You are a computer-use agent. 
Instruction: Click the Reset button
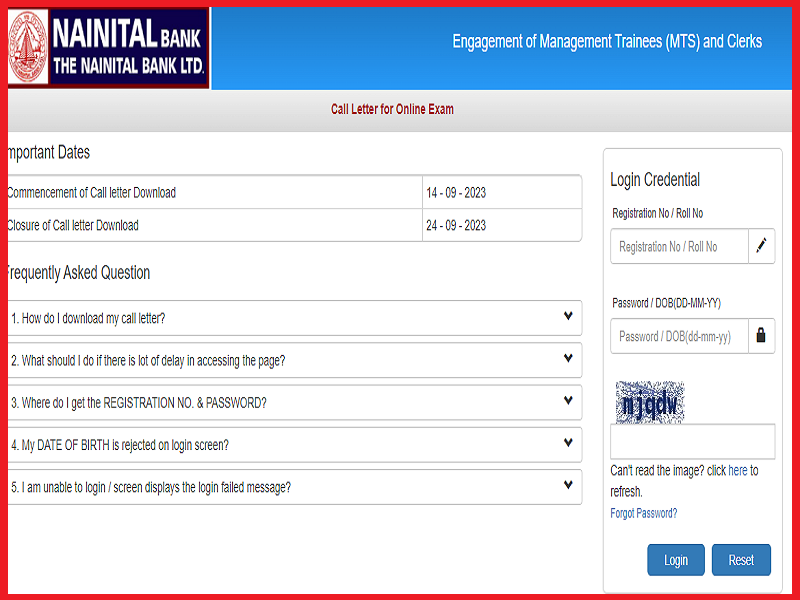pyautogui.click(x=741, y=560)
